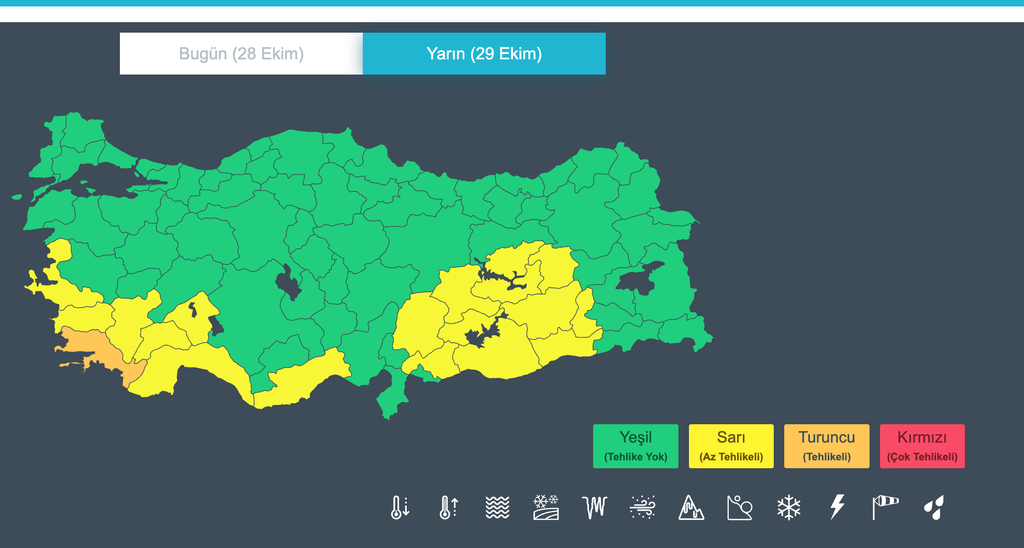Select the agricultural frost warning icon

pos(546,508)
